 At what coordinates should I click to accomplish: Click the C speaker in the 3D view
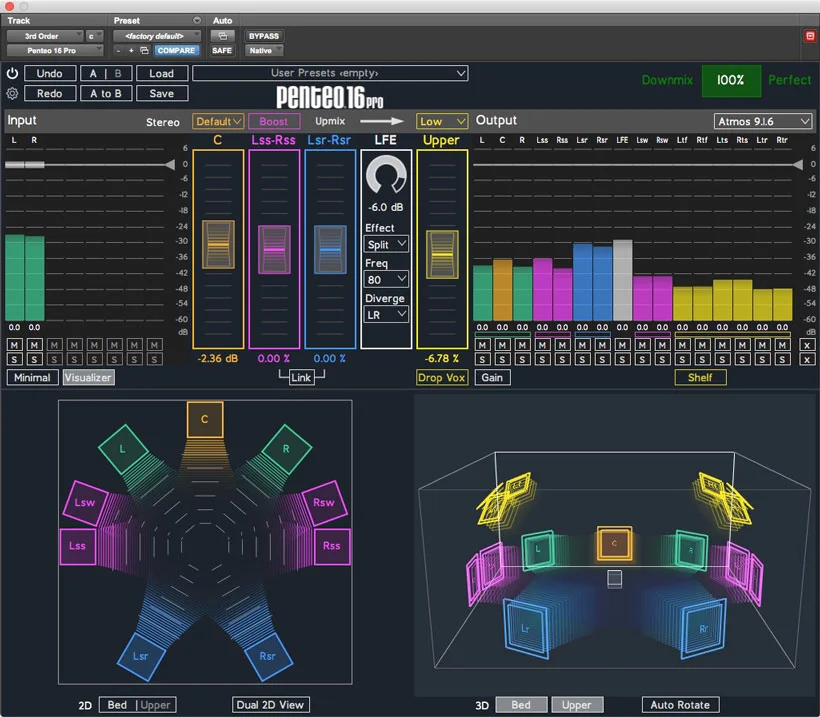614,544
